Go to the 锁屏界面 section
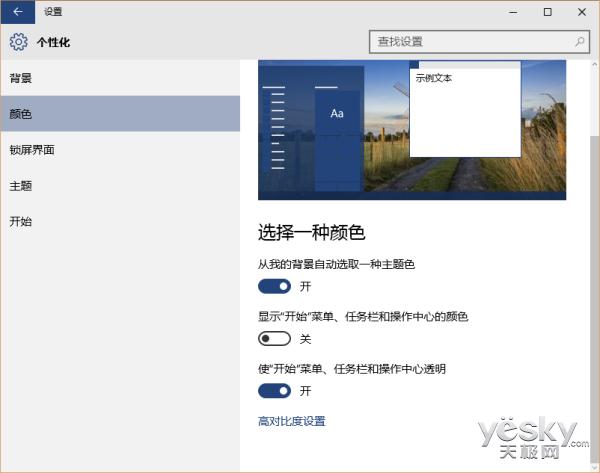This screenshot has height=473, width=600. click(32, 150)
